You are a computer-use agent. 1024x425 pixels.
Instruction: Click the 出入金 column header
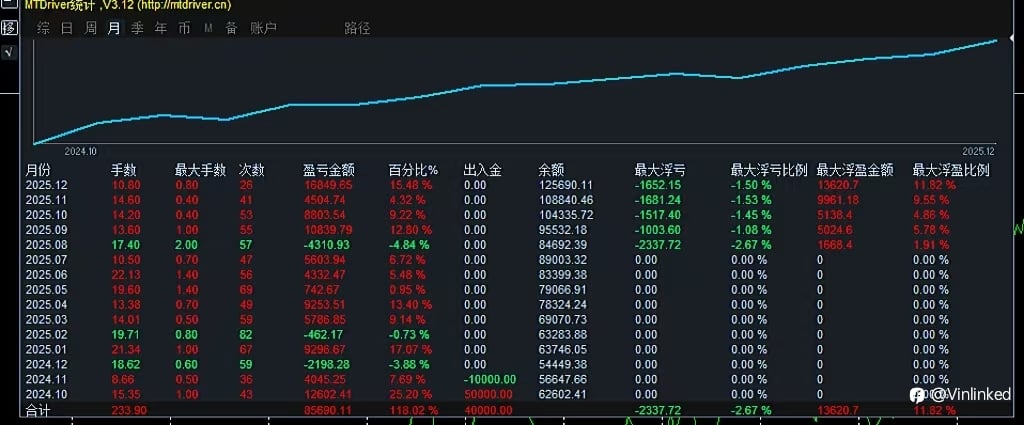482,170
